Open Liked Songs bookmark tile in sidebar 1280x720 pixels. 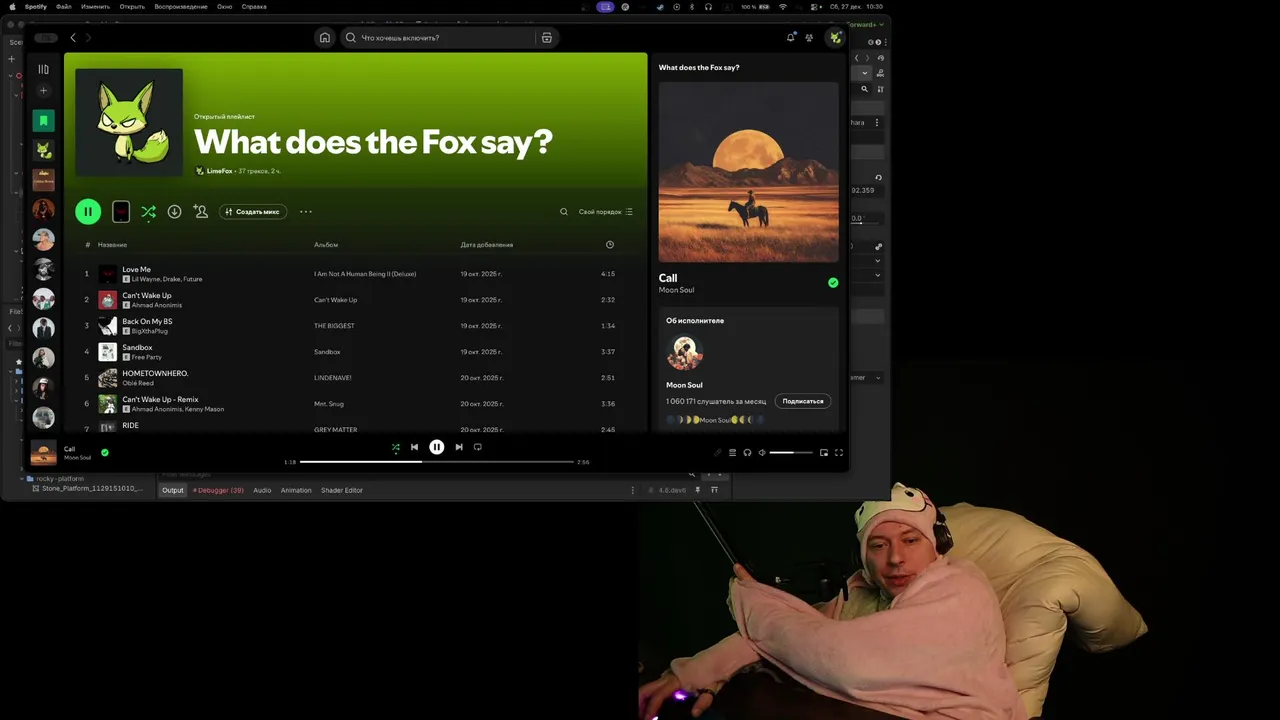click(43, 121)
